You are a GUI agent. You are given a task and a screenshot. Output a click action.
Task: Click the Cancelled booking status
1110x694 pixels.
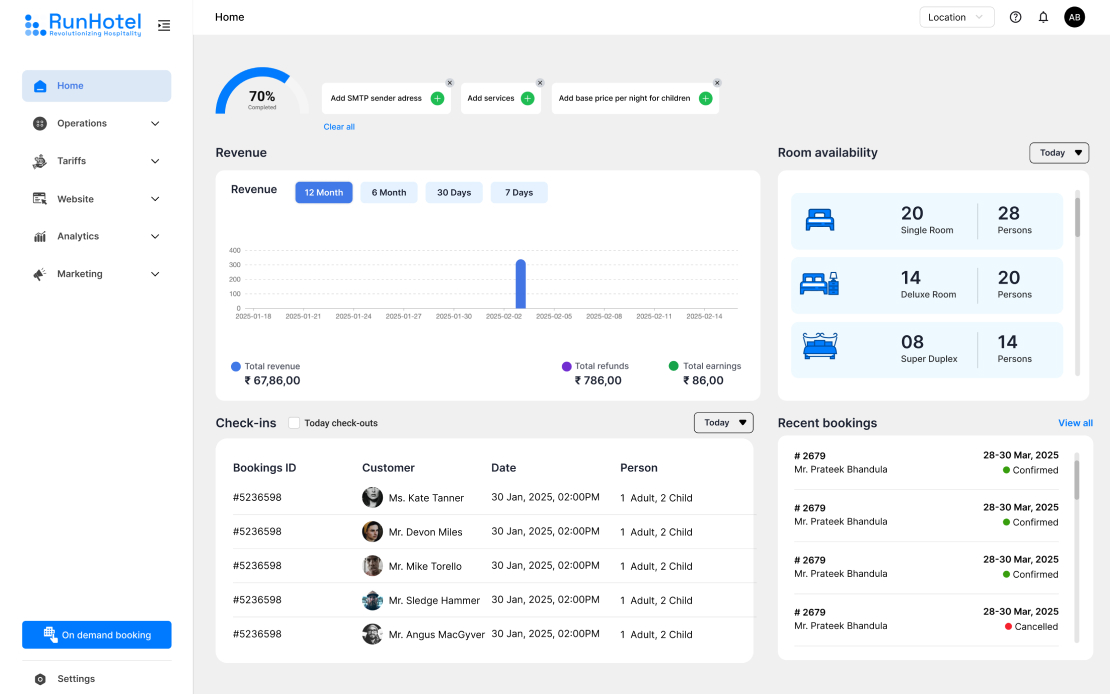pyautogui.click(x=1031, y=627)
